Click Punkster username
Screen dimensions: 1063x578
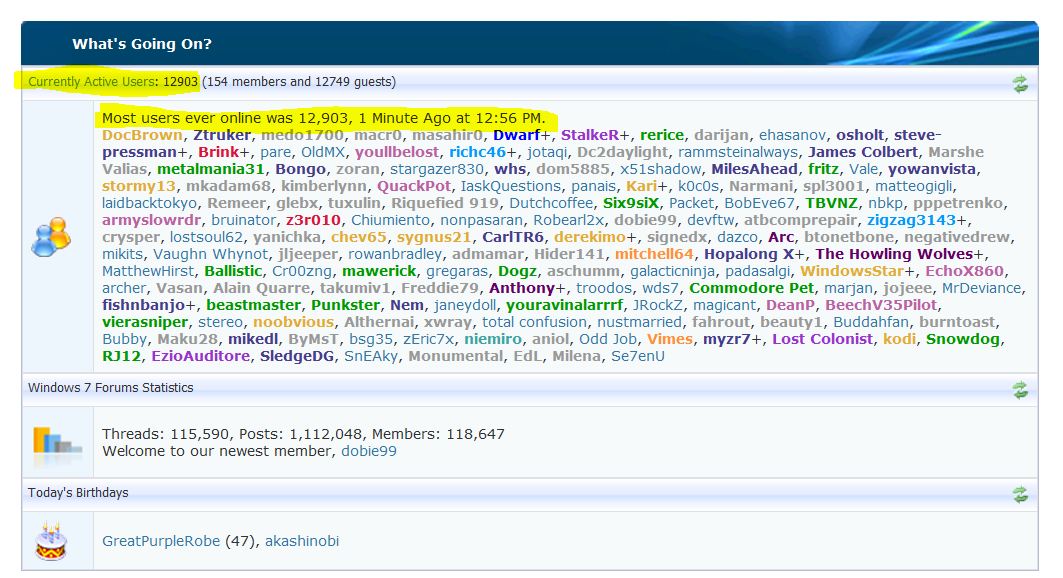[345, 305]
